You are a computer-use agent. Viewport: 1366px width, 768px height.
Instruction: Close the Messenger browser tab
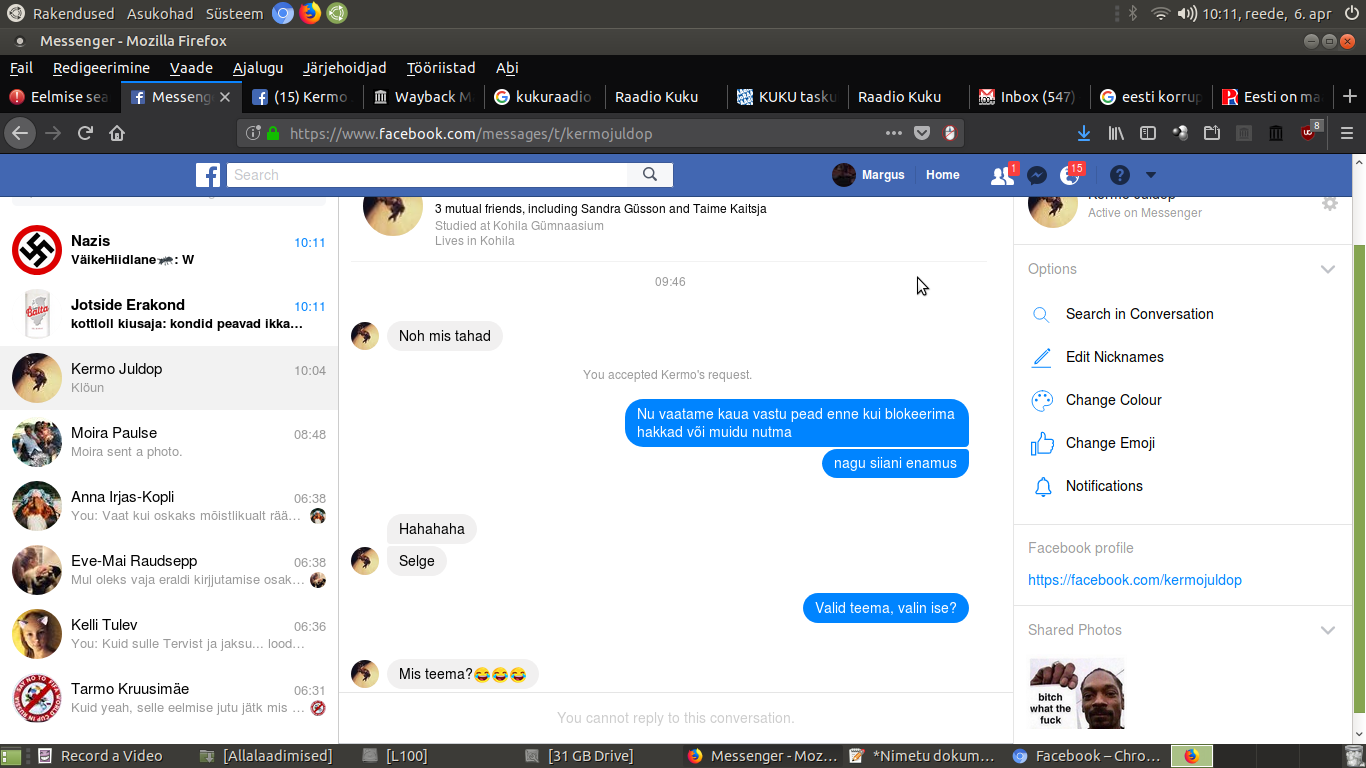pyautogui.click(x=225, y=97)
